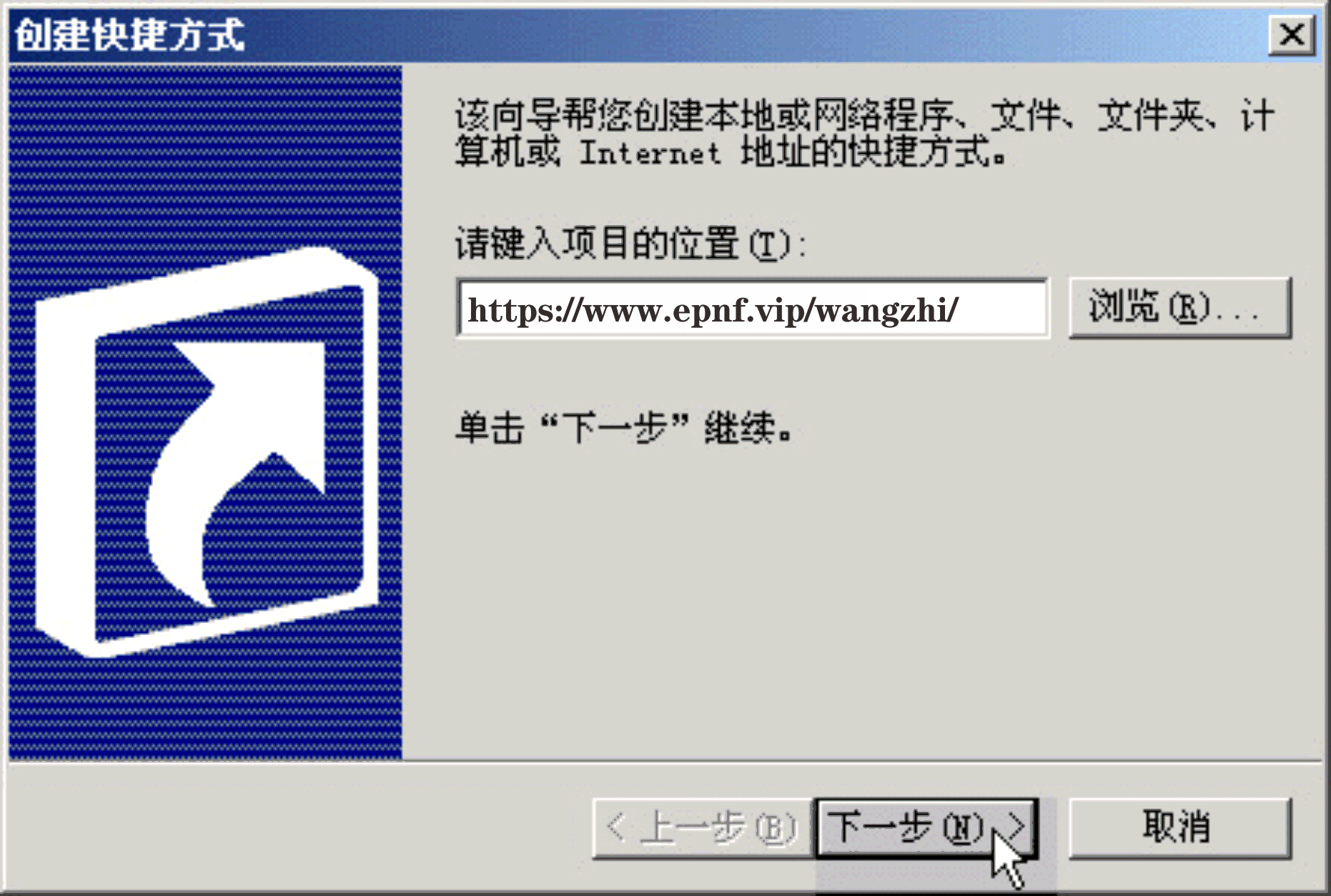This screenshot has width=1331, height=896.
Task: Click the white square frame of shortcut image
Action: tap(207, 452)
